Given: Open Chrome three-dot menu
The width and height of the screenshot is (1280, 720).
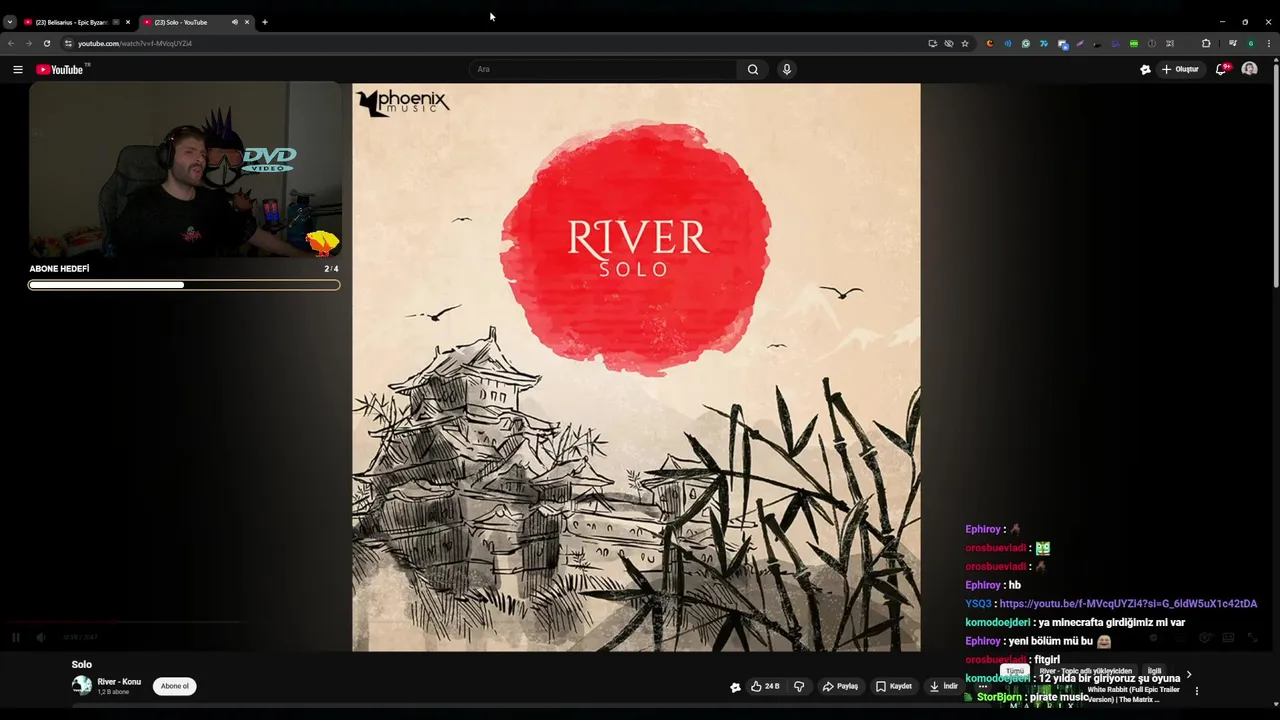Looking at the screenshot, I should [1269, 43].
